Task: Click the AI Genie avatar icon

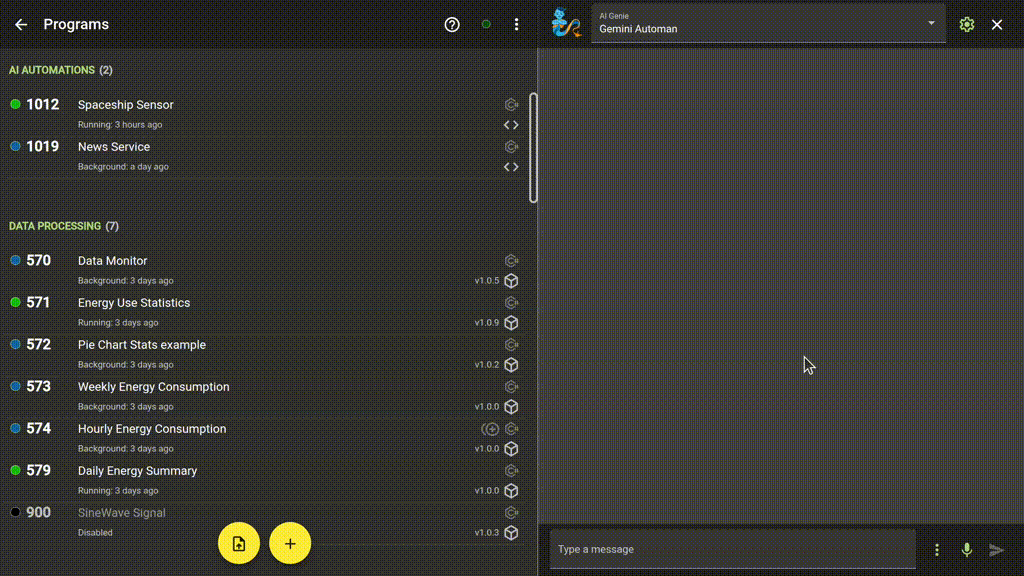Action: 566,24
